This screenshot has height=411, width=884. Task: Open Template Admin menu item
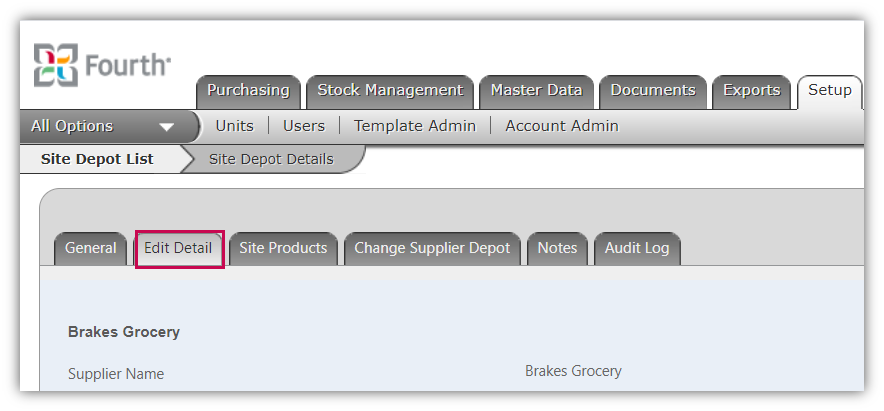(x=415, y=126)
